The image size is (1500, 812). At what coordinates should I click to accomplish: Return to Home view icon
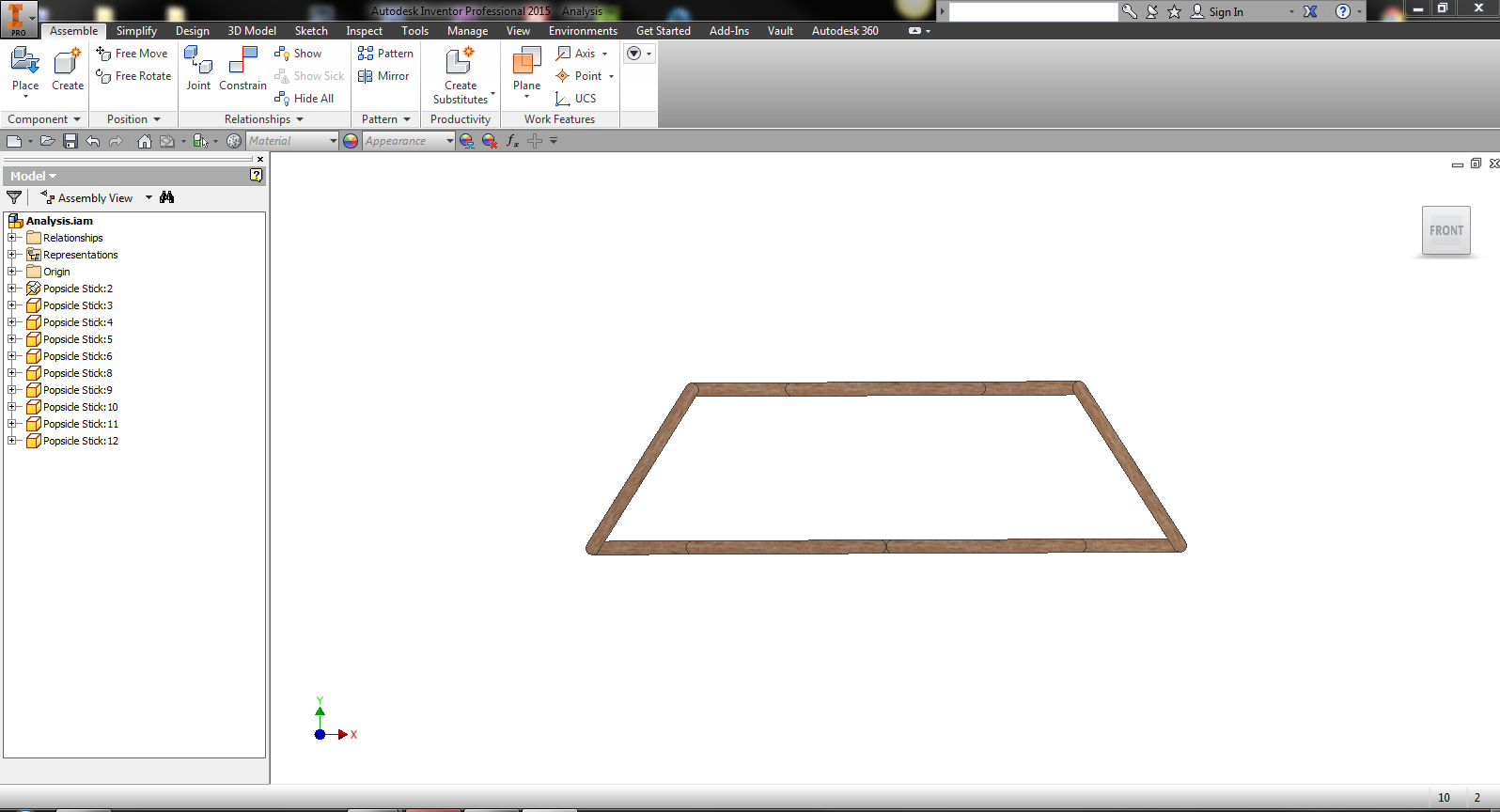[x=144, y=141]
